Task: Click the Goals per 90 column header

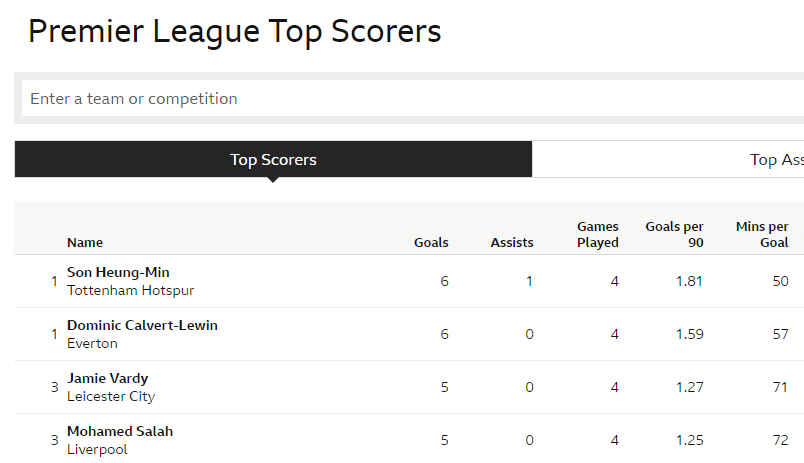Action: 674,234
